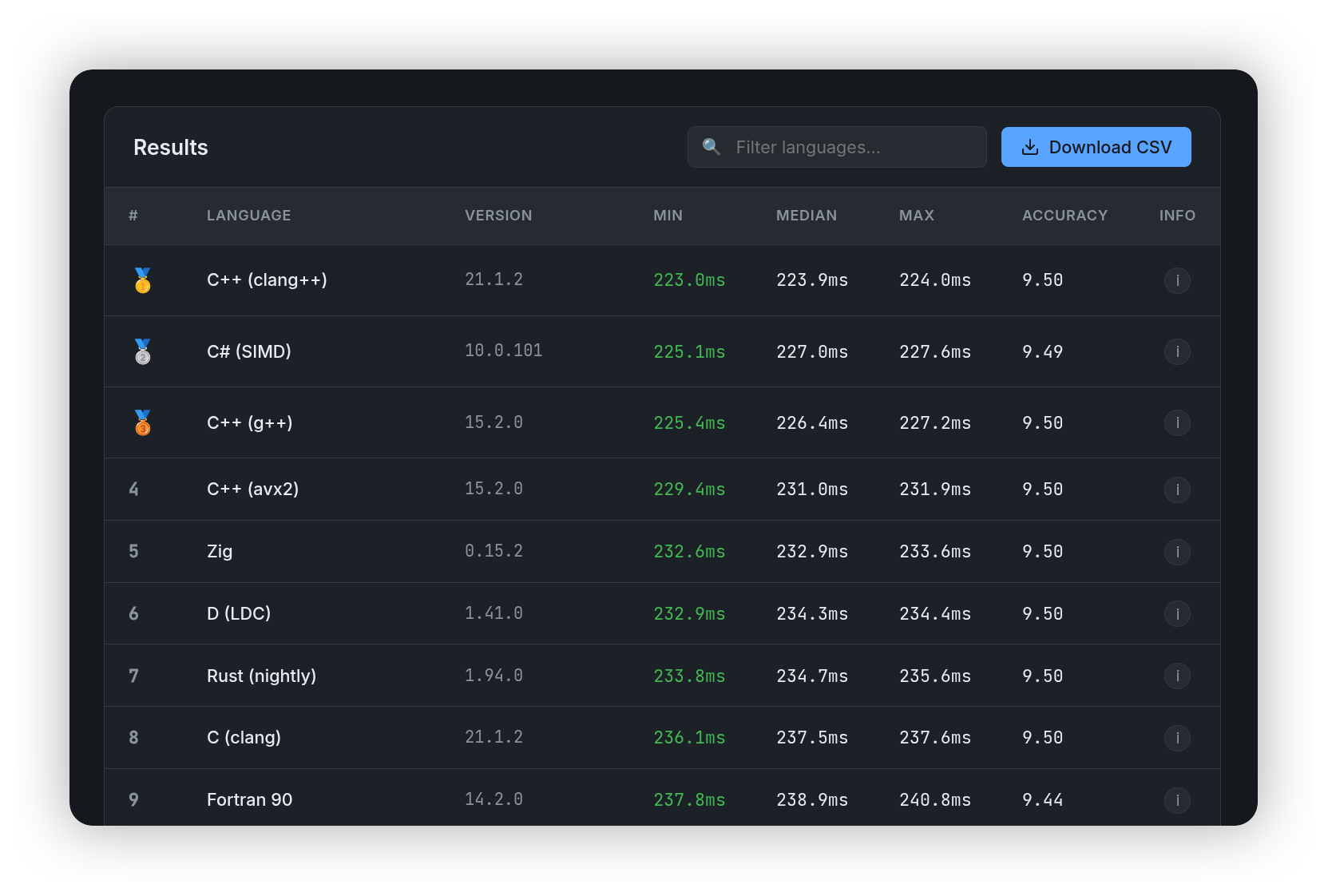
Task: Download results as CSV
Action: pos(1096,147)
